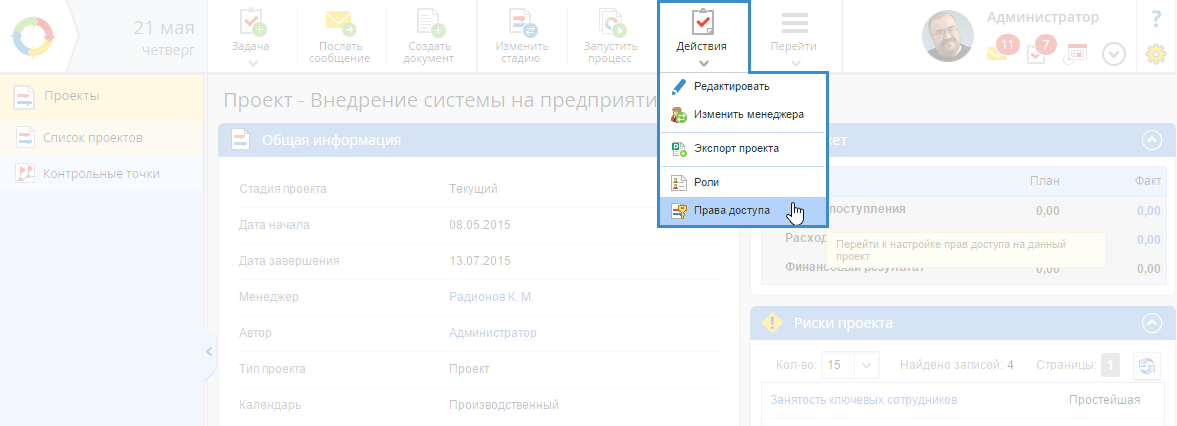Collapse the Риски проекта panel
The width and height of the screenshot is (1177, 426).
tap(1152, 323)
